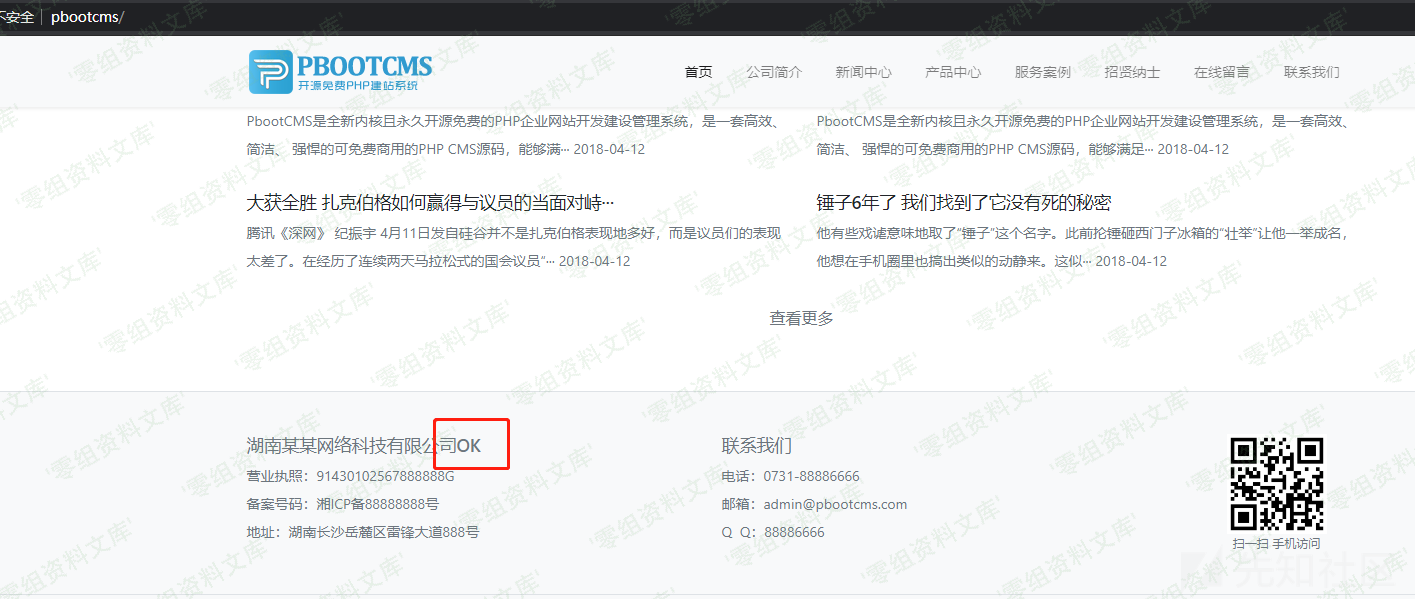Image resolution: width=1415 pixels, height=599 pixels.
Task: Open the 在线留言 navigation tab
Action: coord(1221,71)
